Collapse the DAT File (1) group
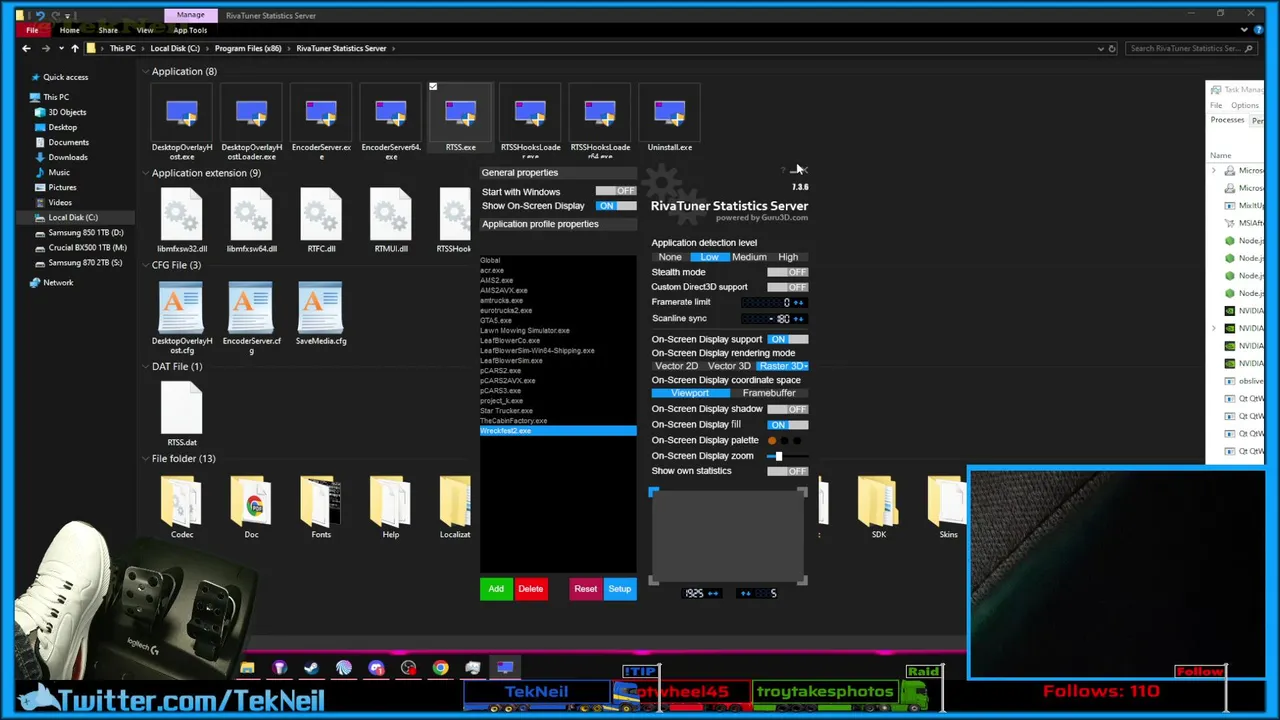The height and width of the screenshot is (720, 1280). click(145, 366)
